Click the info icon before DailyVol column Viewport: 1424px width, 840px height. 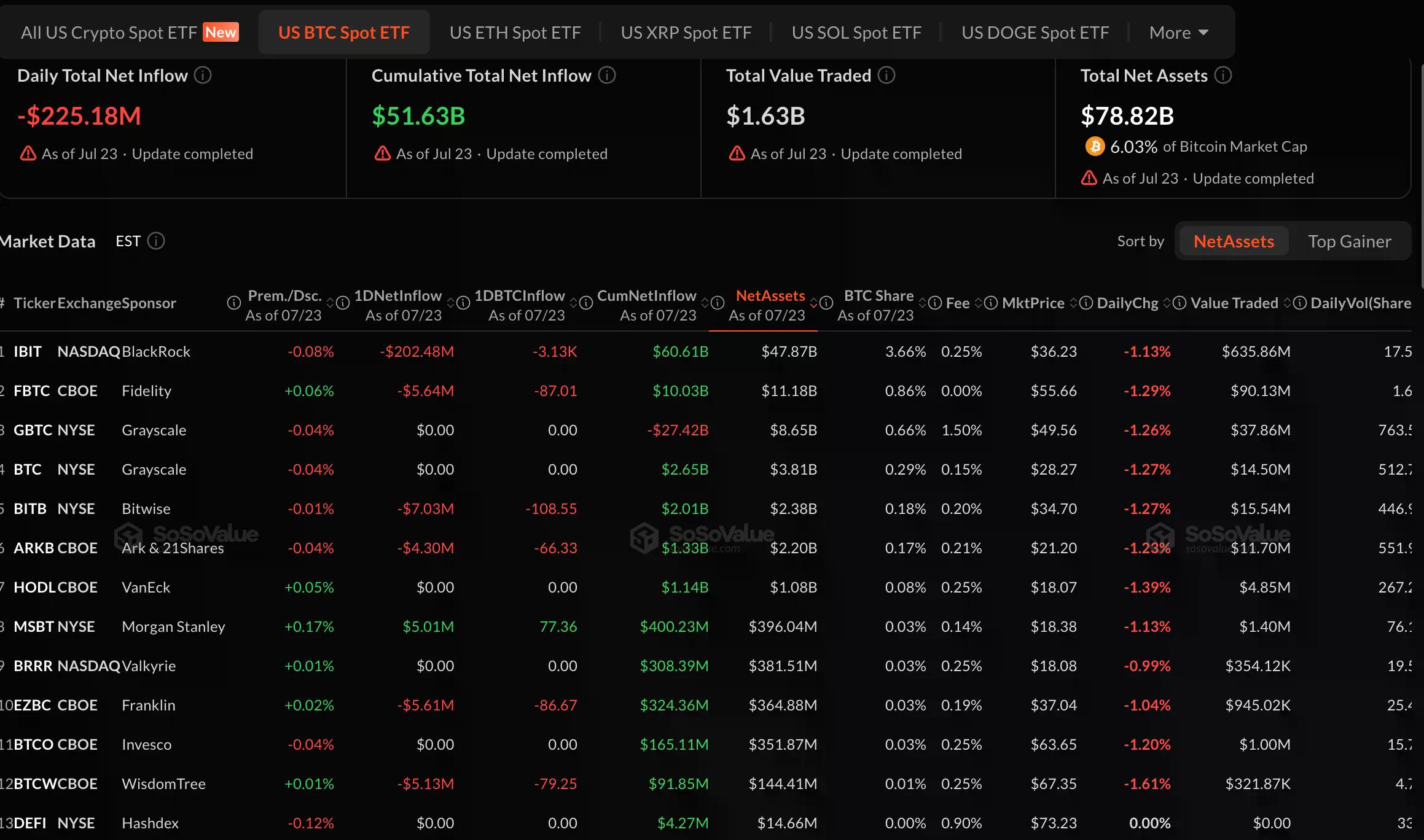[1300, 303]
